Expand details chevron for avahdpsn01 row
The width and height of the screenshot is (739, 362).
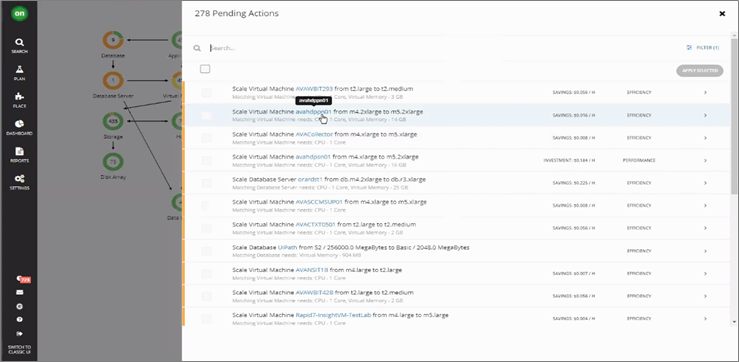705,160
